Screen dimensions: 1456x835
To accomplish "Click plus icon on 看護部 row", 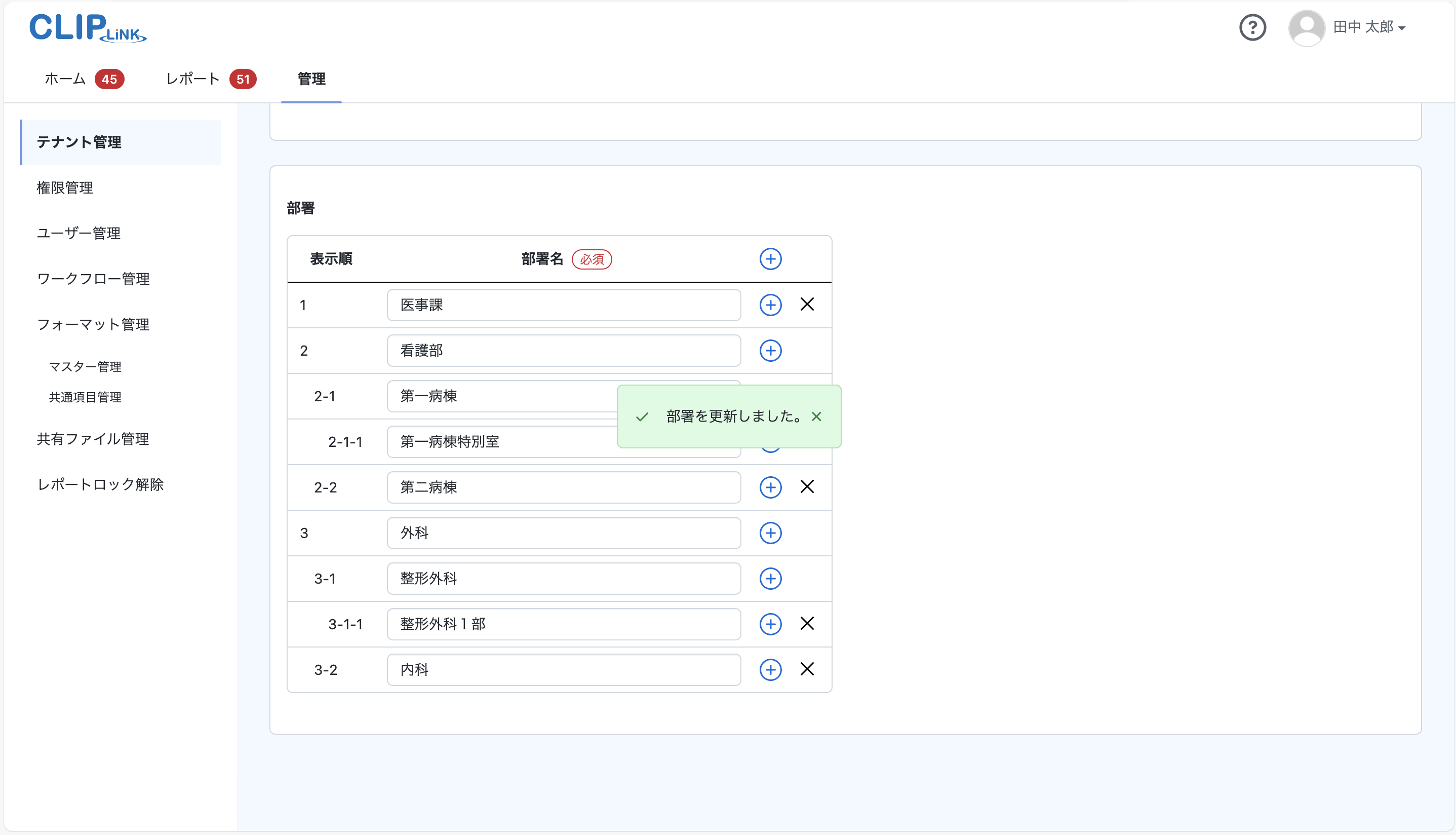I will click(770, 351).
